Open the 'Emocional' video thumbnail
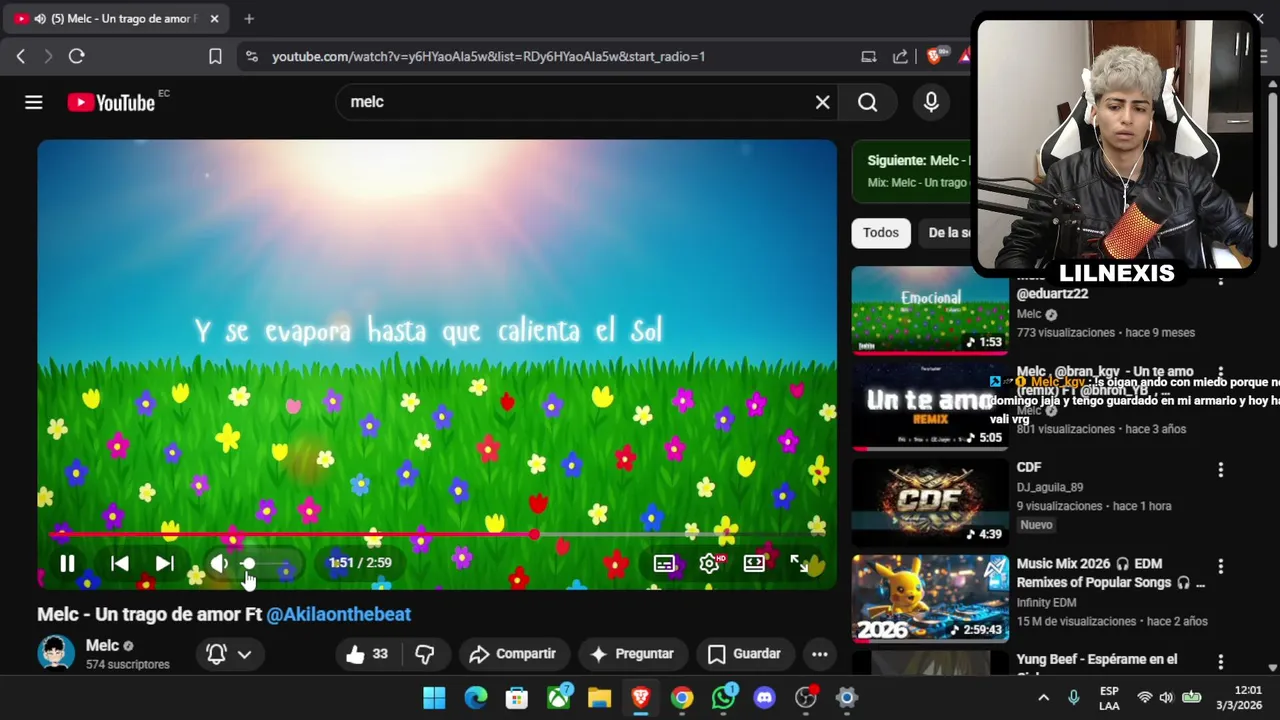The image size is (1280, 720). coord(930,310)
